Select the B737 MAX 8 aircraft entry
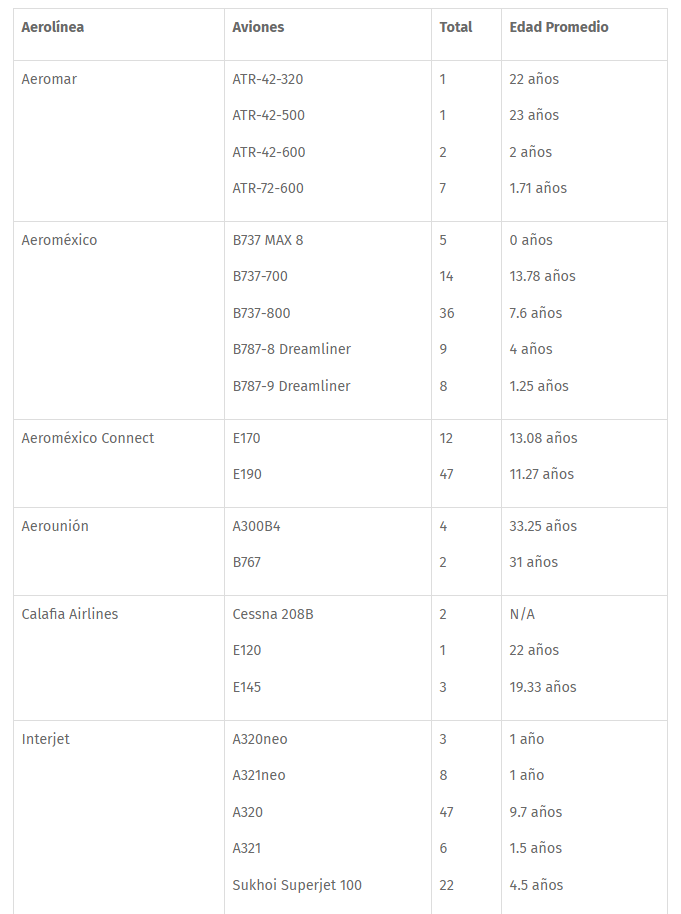 click(x=267, y=240)
